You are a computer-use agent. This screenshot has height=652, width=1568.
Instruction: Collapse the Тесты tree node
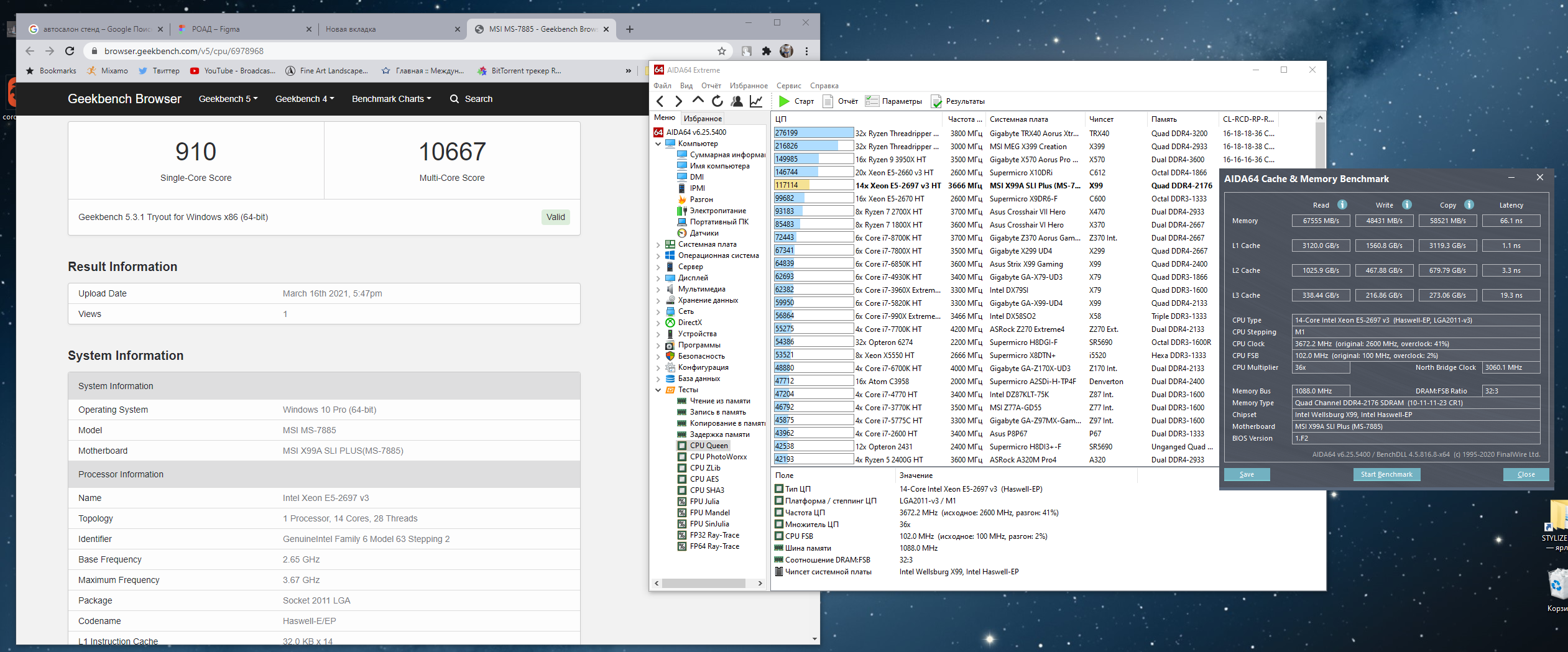point(658,390)
